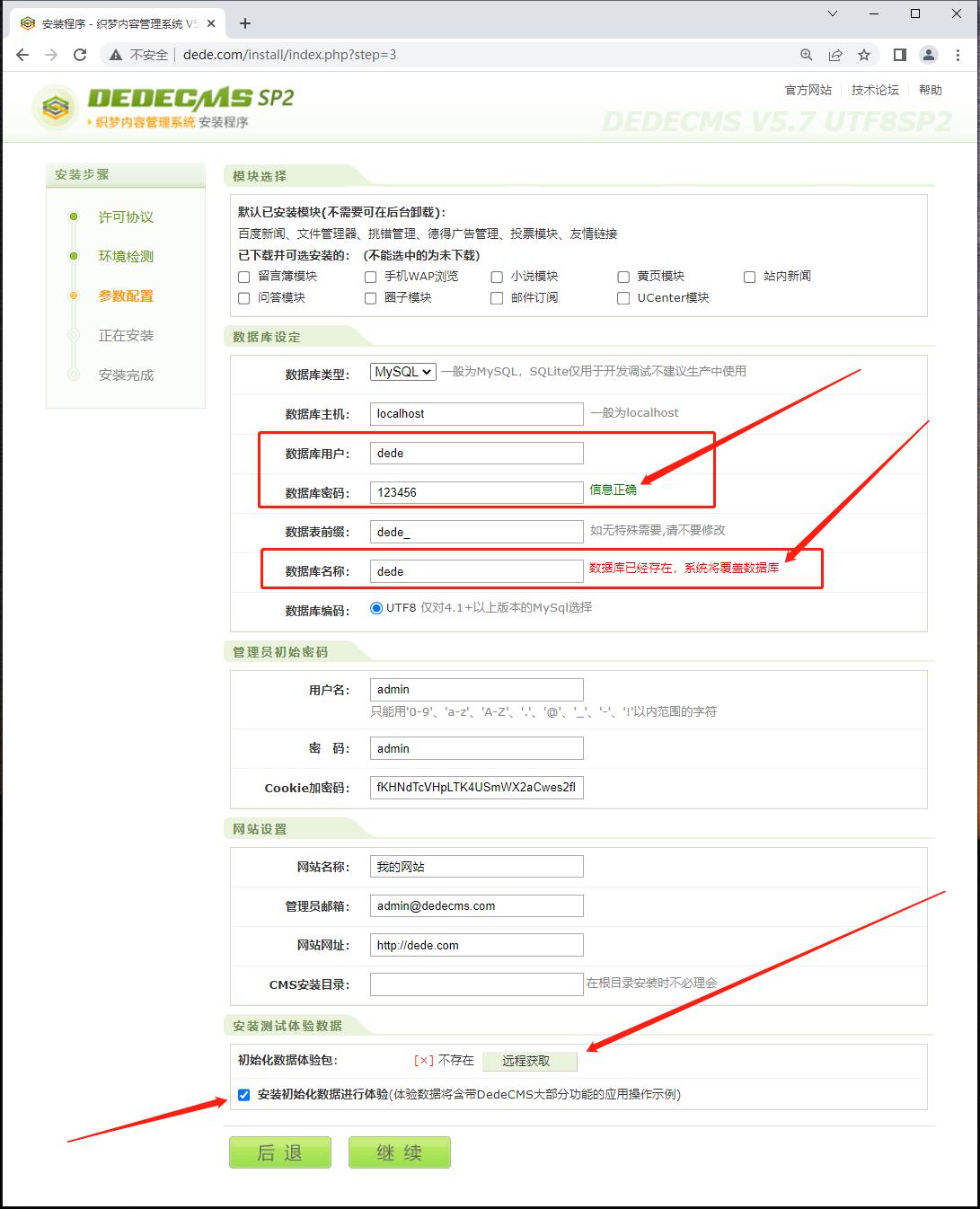
Task: Click the 数据库用户 field with dede
Action: click(477, 454)
